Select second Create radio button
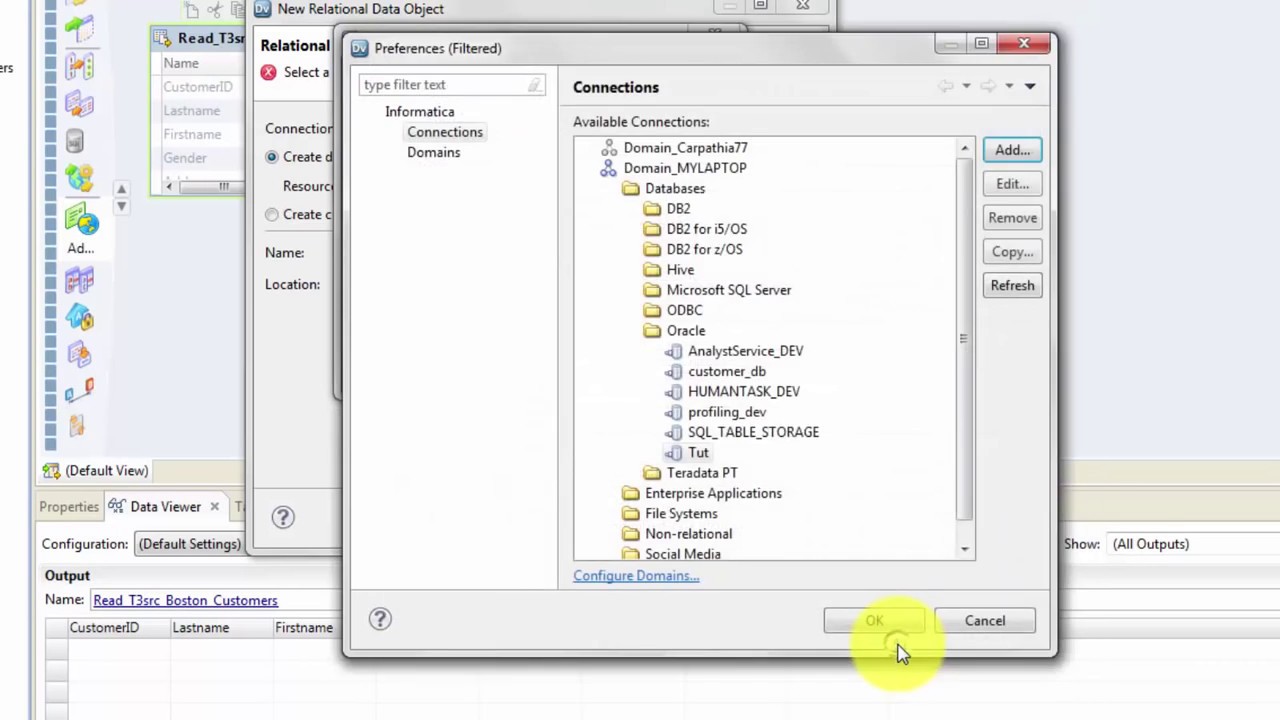 [272, 215]
